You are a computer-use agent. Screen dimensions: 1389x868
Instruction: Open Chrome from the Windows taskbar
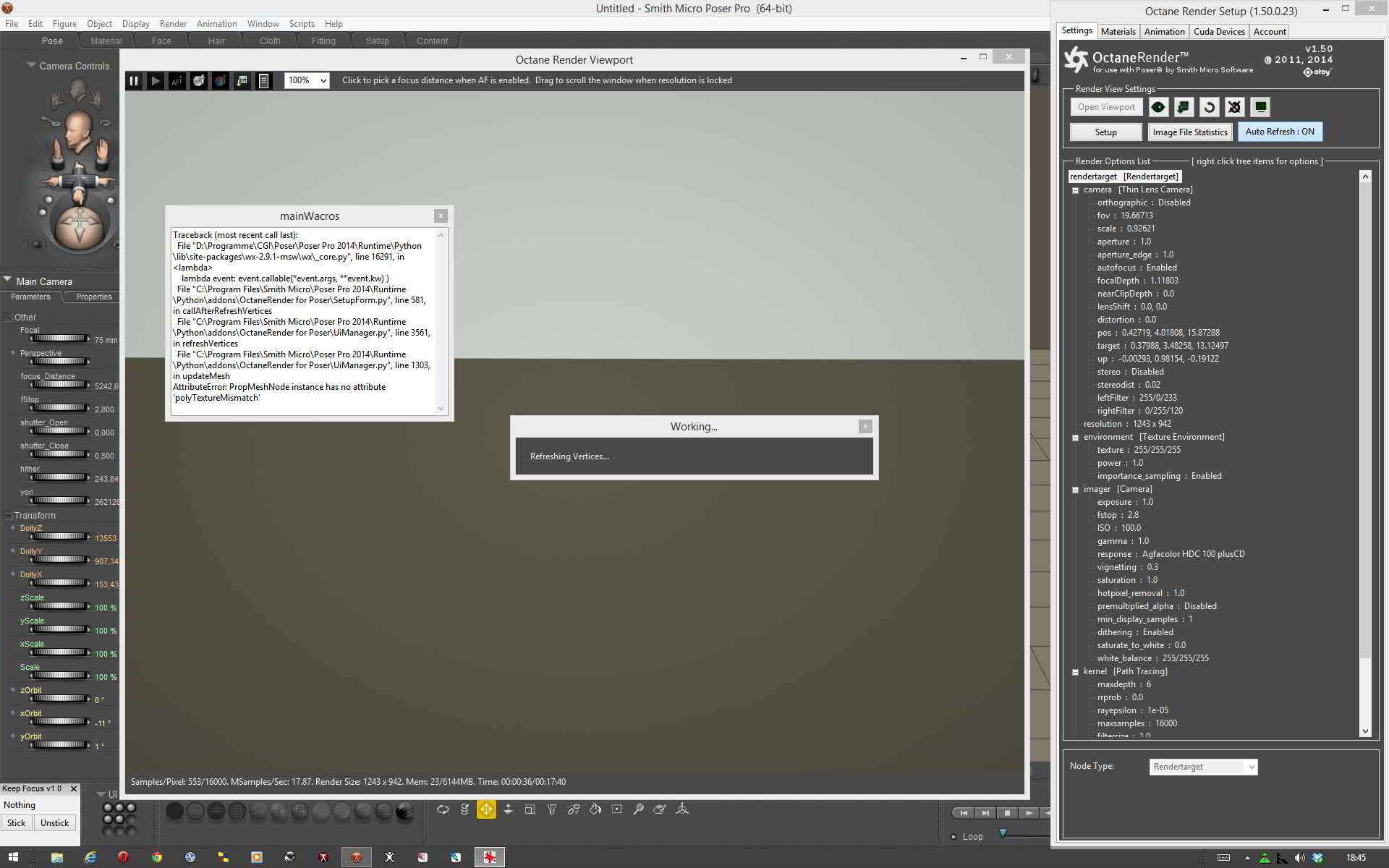click(x=157, y=857)
